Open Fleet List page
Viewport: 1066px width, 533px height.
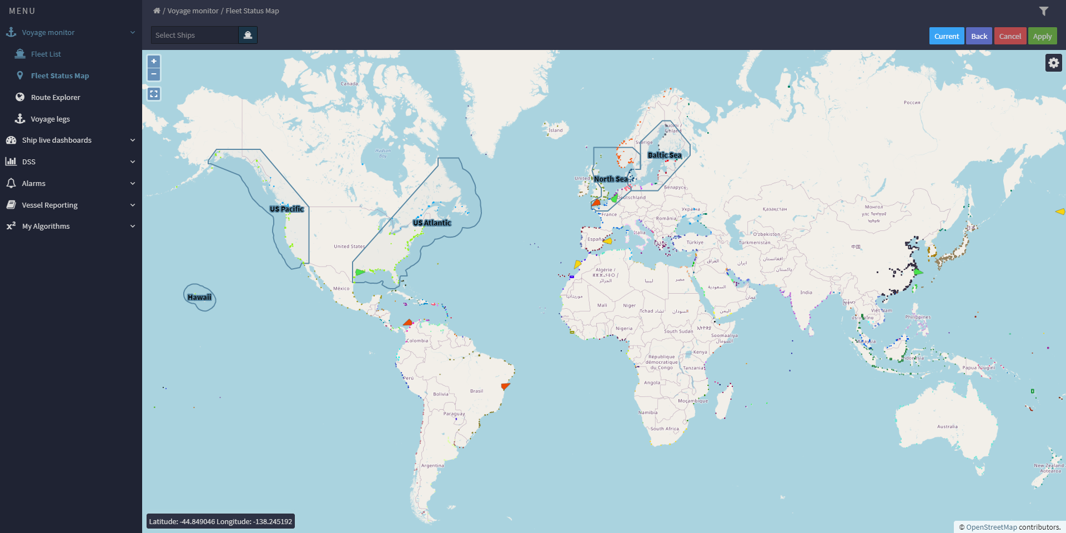click(45, 54)
